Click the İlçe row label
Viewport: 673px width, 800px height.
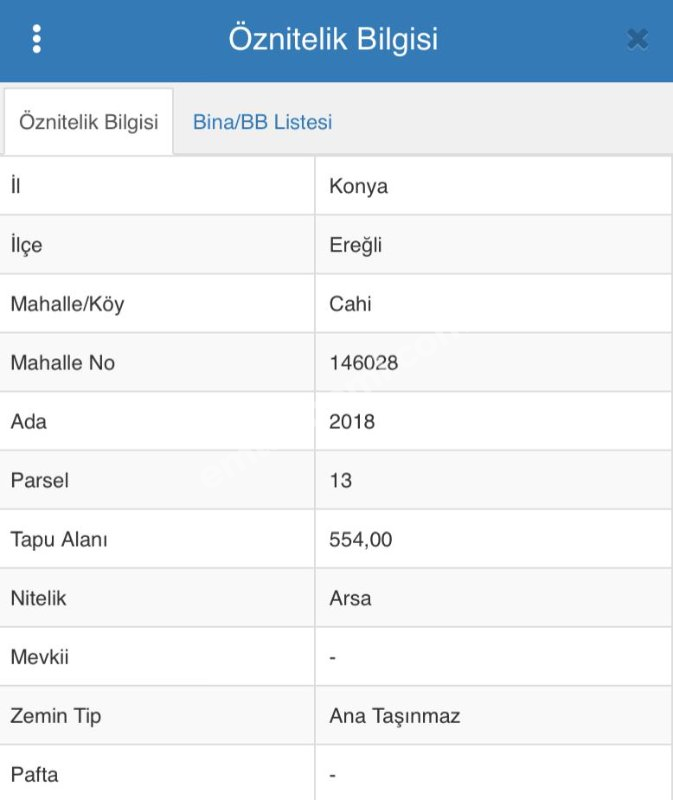pyautogui.click(x=27, y=245)
